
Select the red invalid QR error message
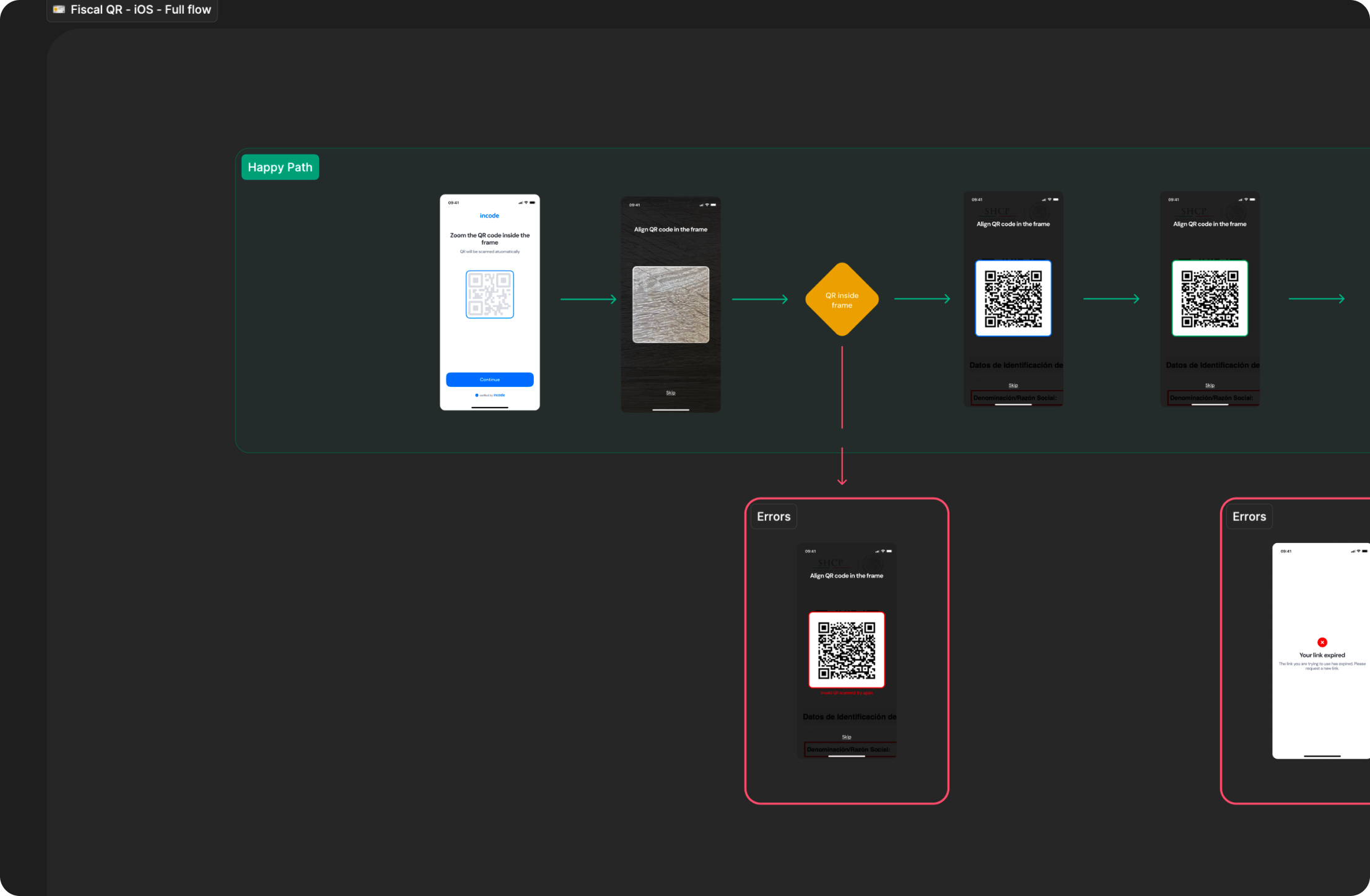pyautogui.click(x=847, y=693)
